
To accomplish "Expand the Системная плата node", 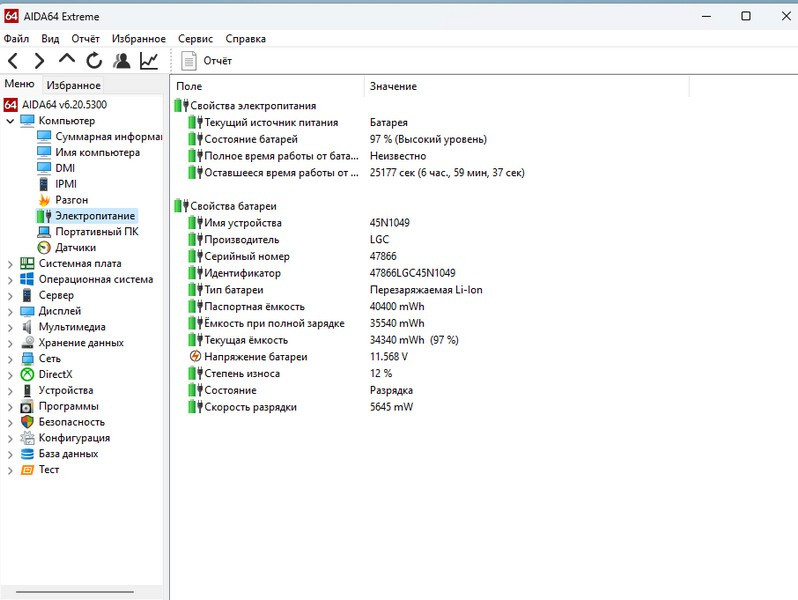I will [10, 264].
